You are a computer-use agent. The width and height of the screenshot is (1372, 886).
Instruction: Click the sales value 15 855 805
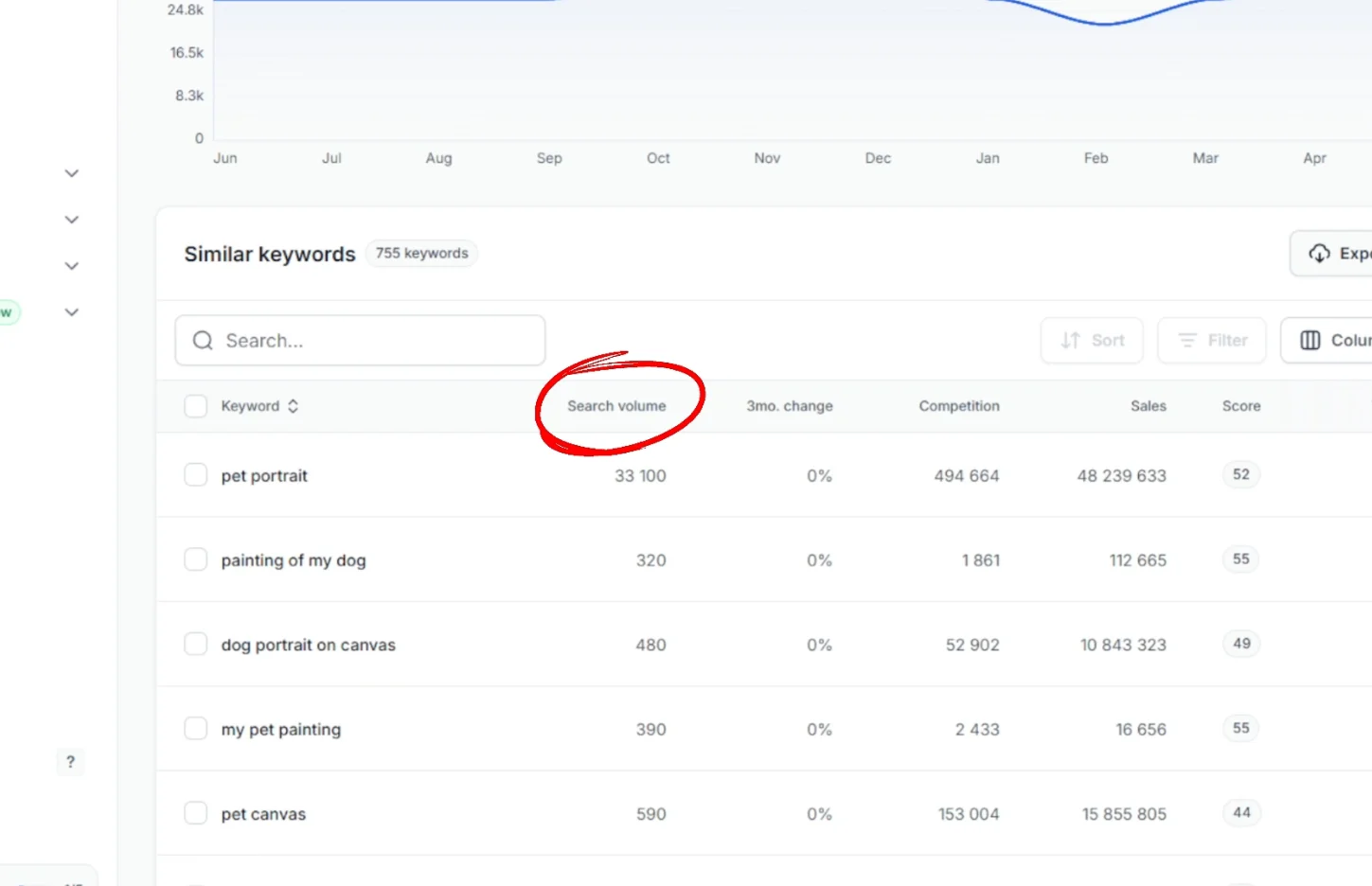click(x=1125, y=814)
